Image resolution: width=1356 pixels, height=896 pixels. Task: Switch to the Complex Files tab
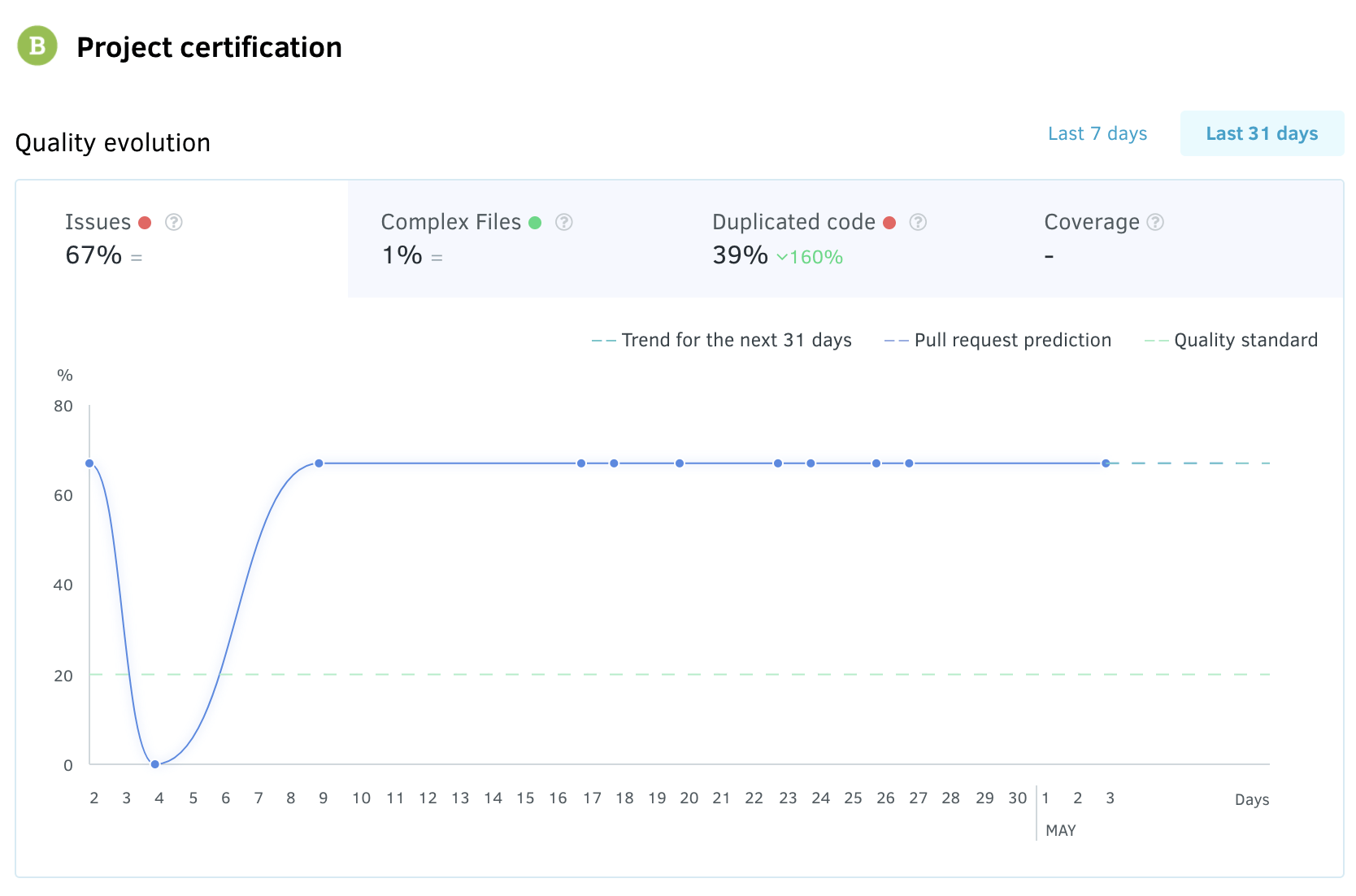click(512, 239)
